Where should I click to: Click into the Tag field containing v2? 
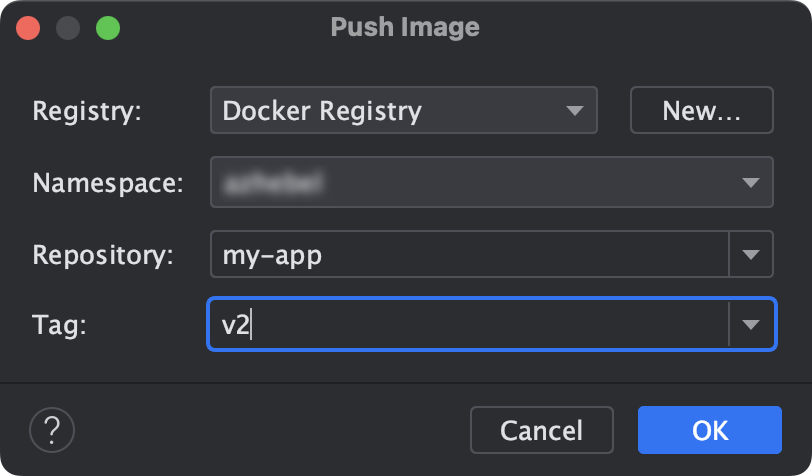[468, 324]
